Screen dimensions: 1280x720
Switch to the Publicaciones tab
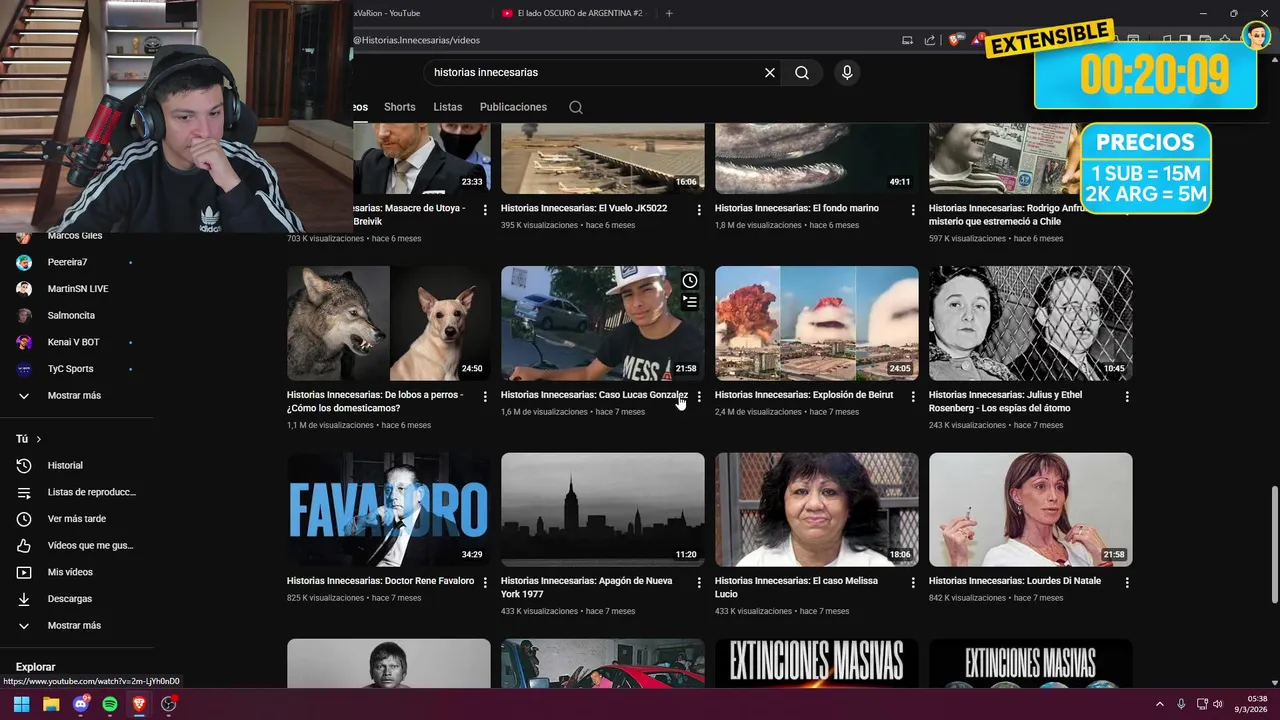click(x=513, y=107)
